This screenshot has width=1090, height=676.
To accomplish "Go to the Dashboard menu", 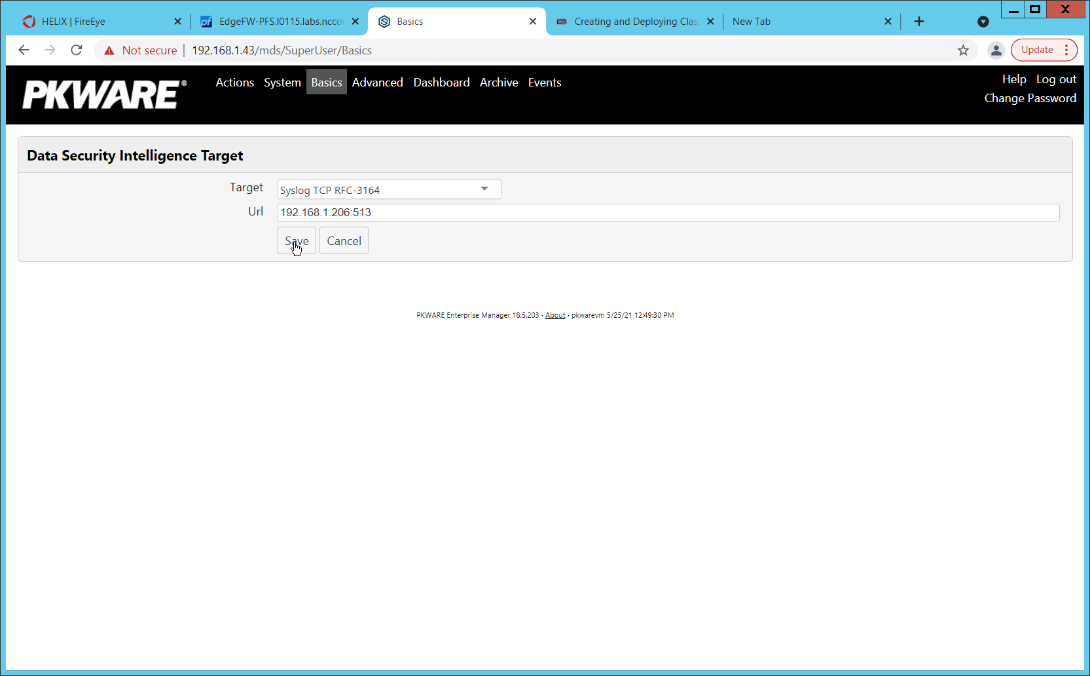I will click(x=441, y=83).
